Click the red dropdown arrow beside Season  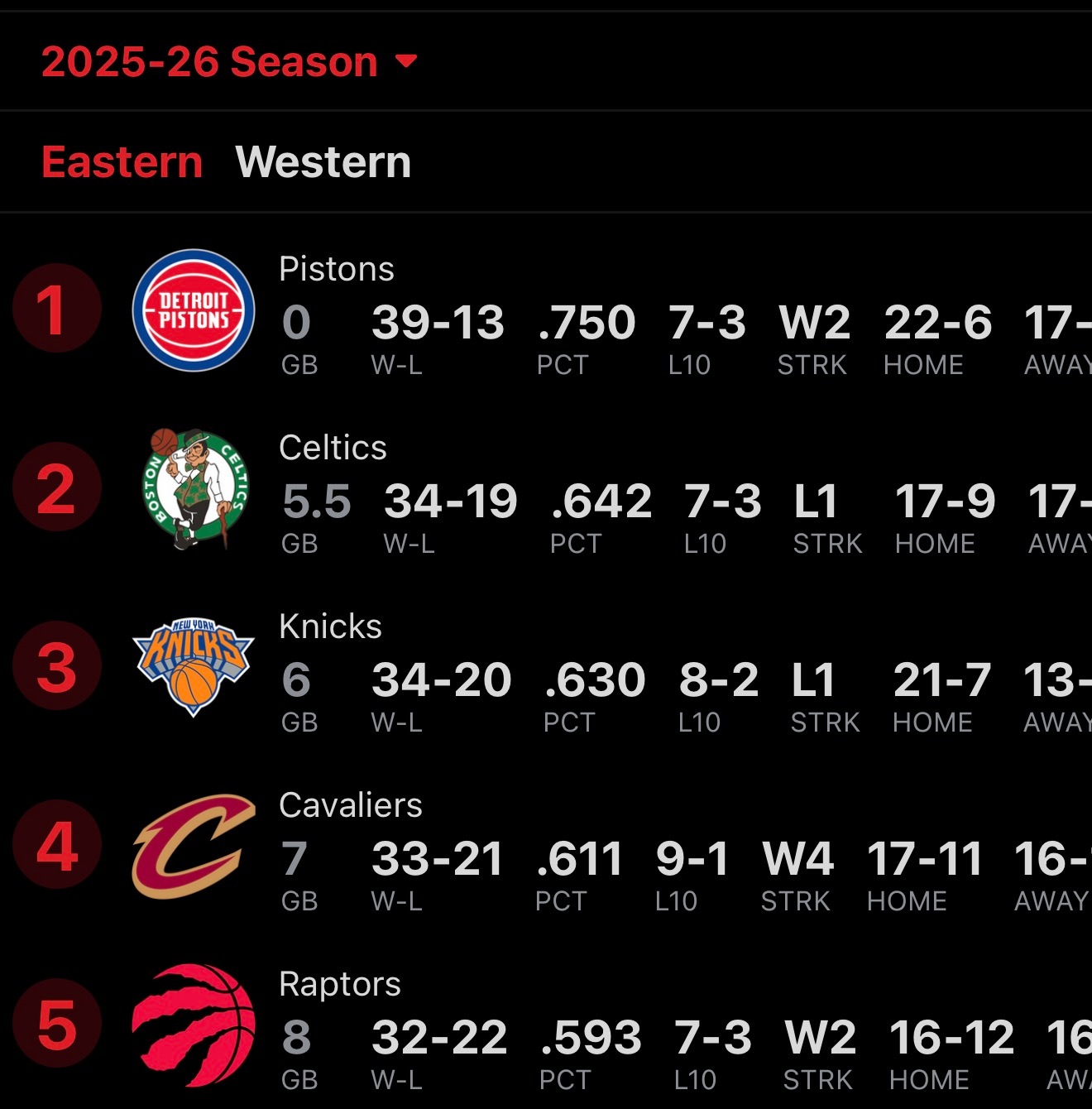(x=406, y=61)
